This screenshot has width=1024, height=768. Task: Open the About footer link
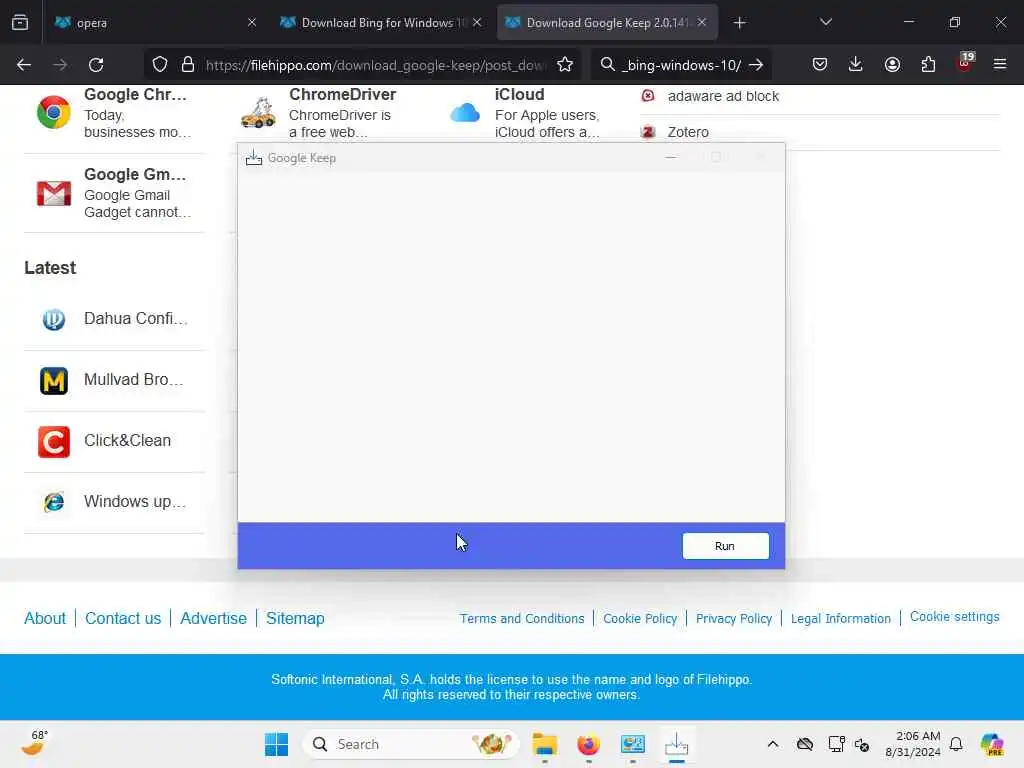pyautogui.click(x=45, y=618)
